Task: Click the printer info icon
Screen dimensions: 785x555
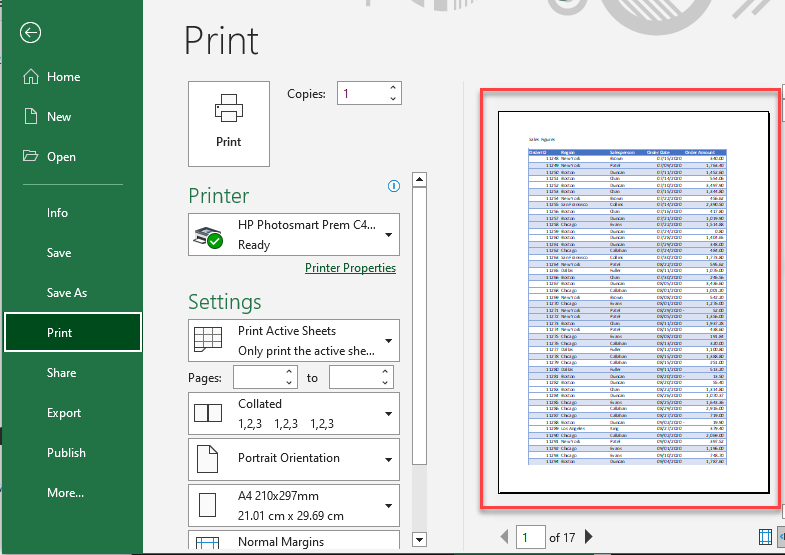Action: tap(394, 186)
